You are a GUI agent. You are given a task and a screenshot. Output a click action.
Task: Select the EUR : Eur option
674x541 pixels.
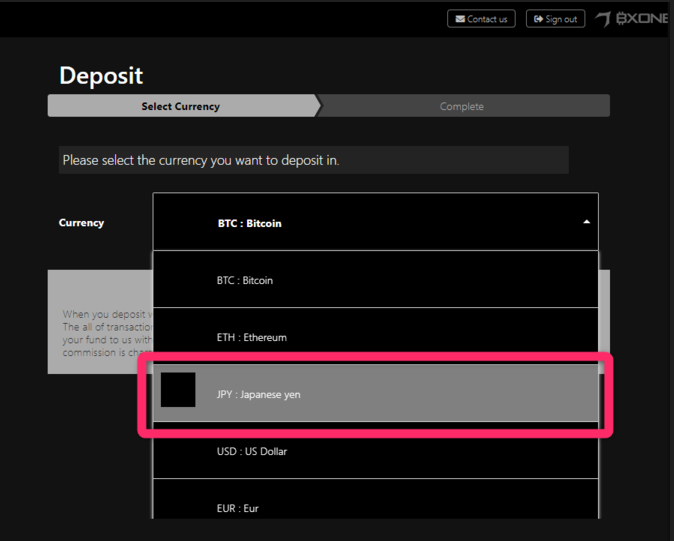click(x=238, y=508)
